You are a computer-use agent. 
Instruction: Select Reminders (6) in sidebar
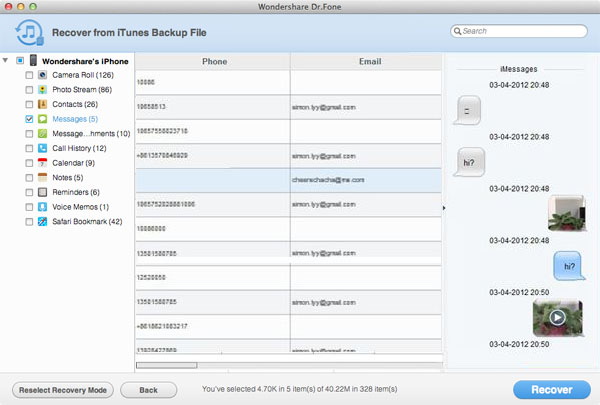pyautogui.click(x=76, y=192)
